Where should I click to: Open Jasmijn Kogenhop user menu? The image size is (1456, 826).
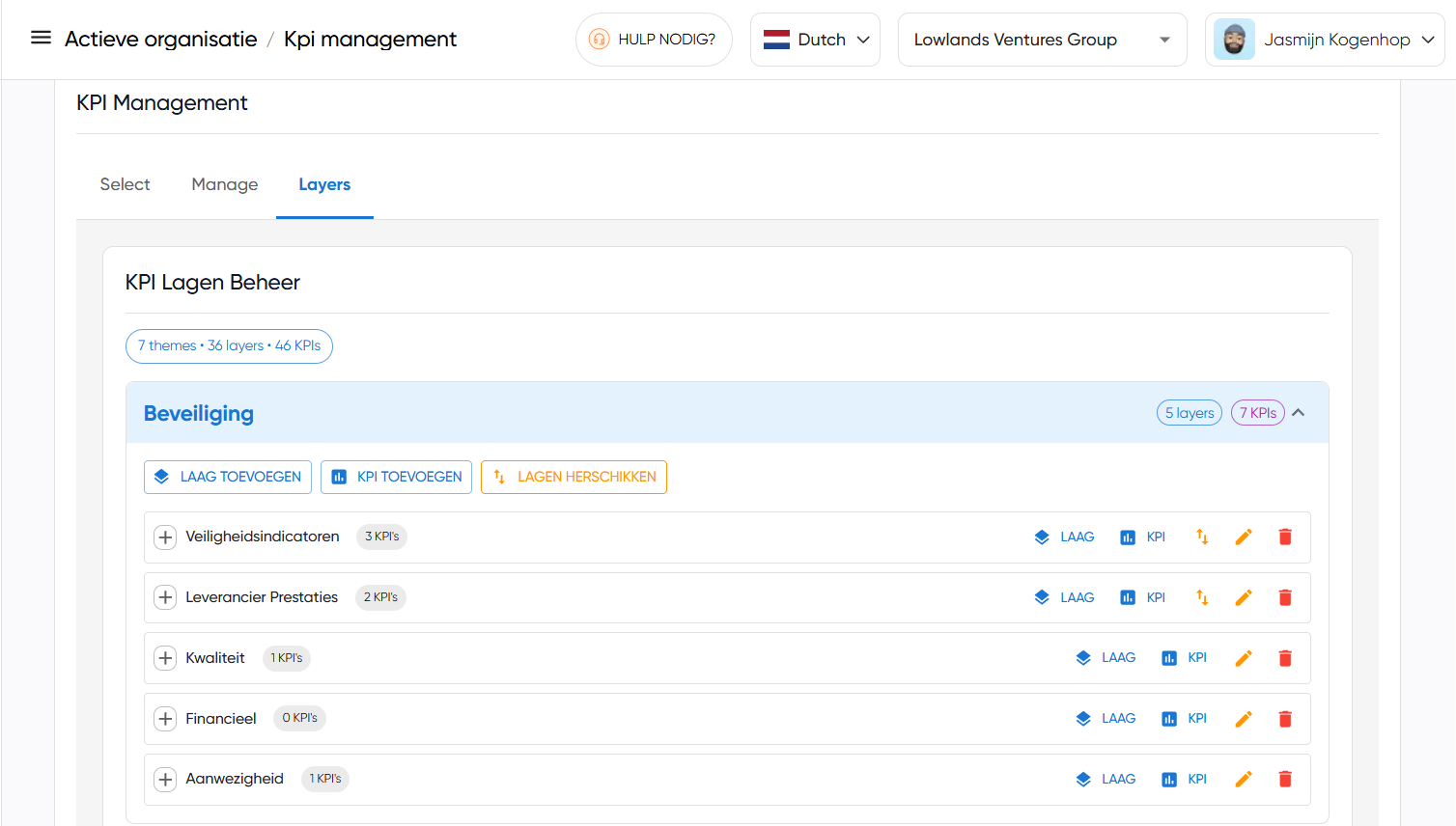coord(1324,40)
